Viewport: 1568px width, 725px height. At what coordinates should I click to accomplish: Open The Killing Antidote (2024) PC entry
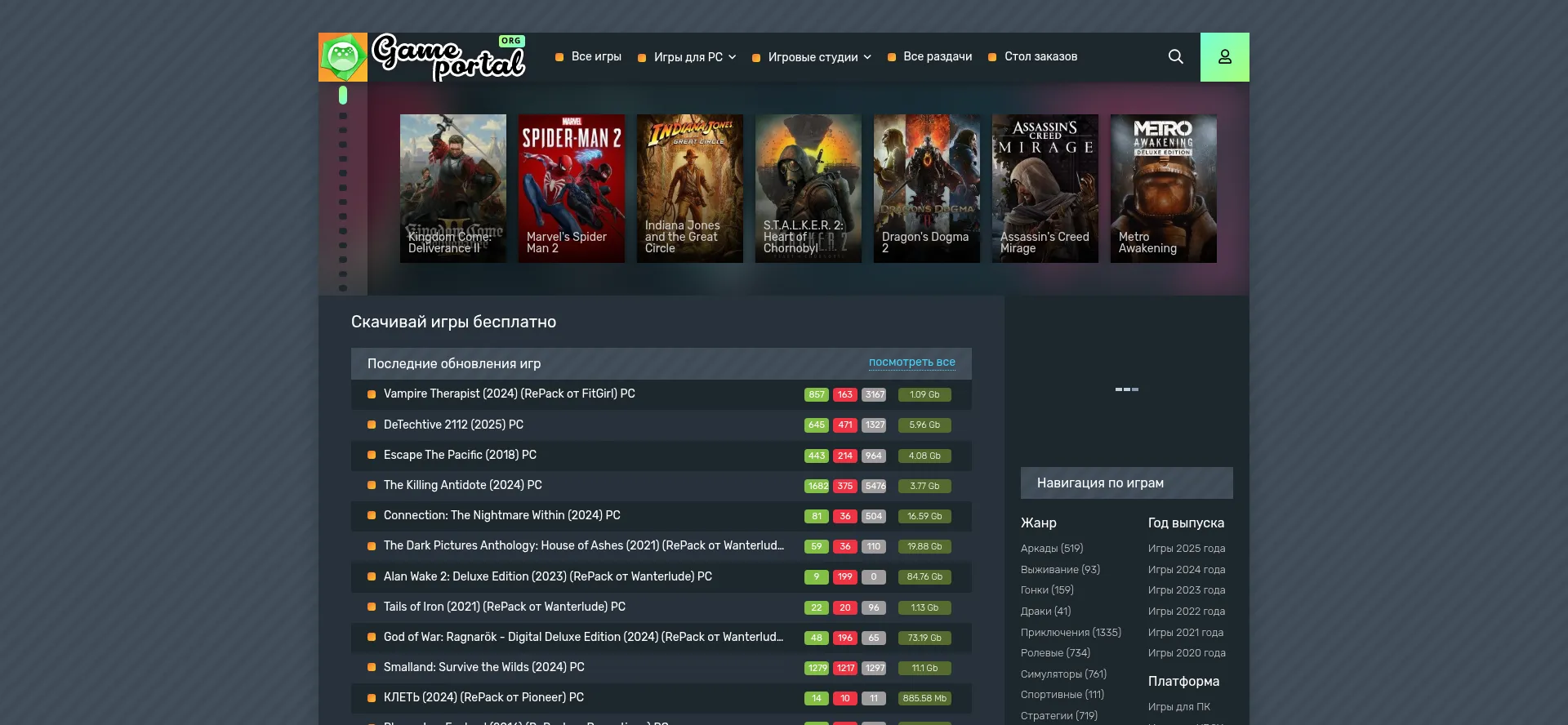(463, 485)
